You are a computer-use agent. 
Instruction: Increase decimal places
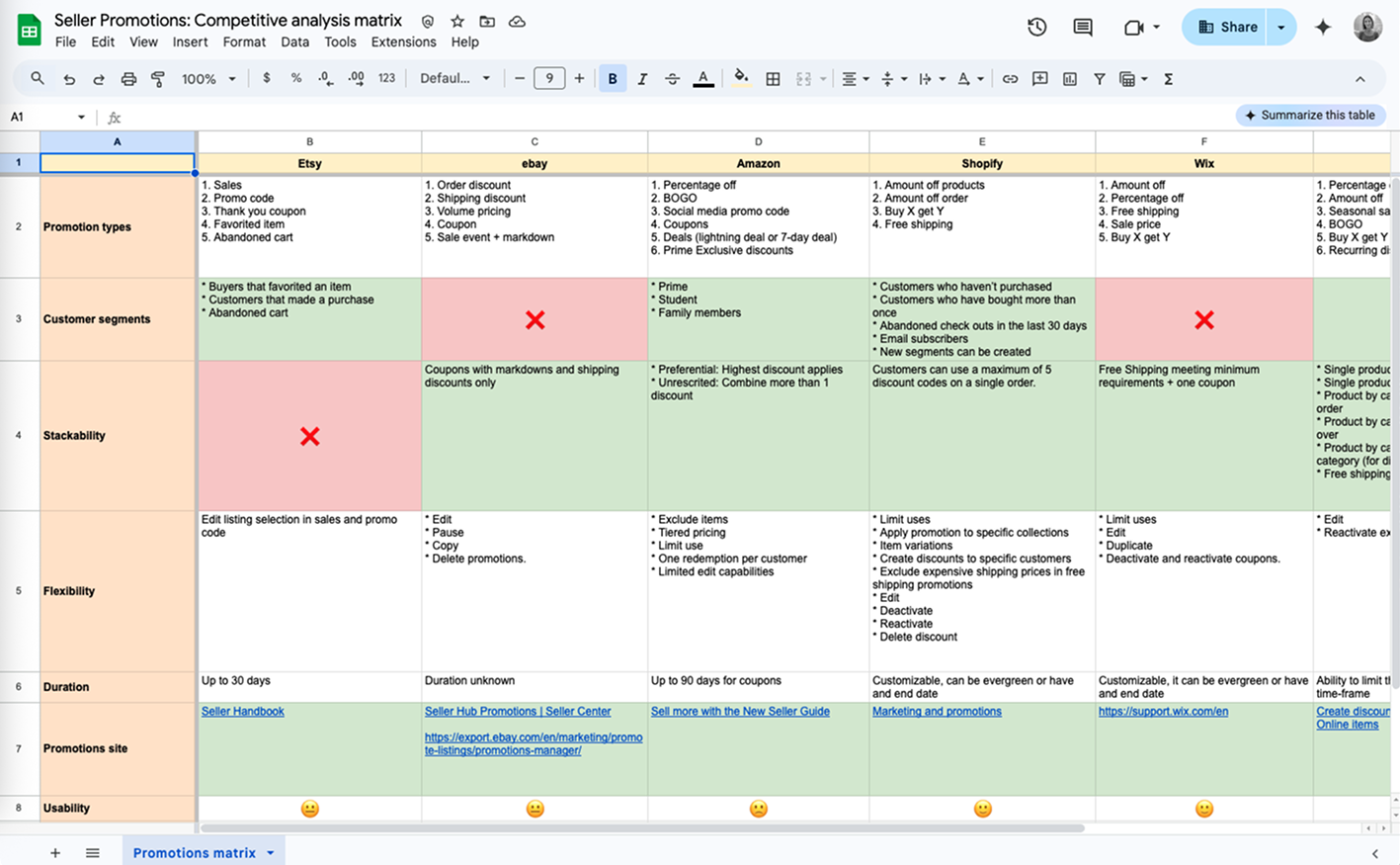click(356, 78)
